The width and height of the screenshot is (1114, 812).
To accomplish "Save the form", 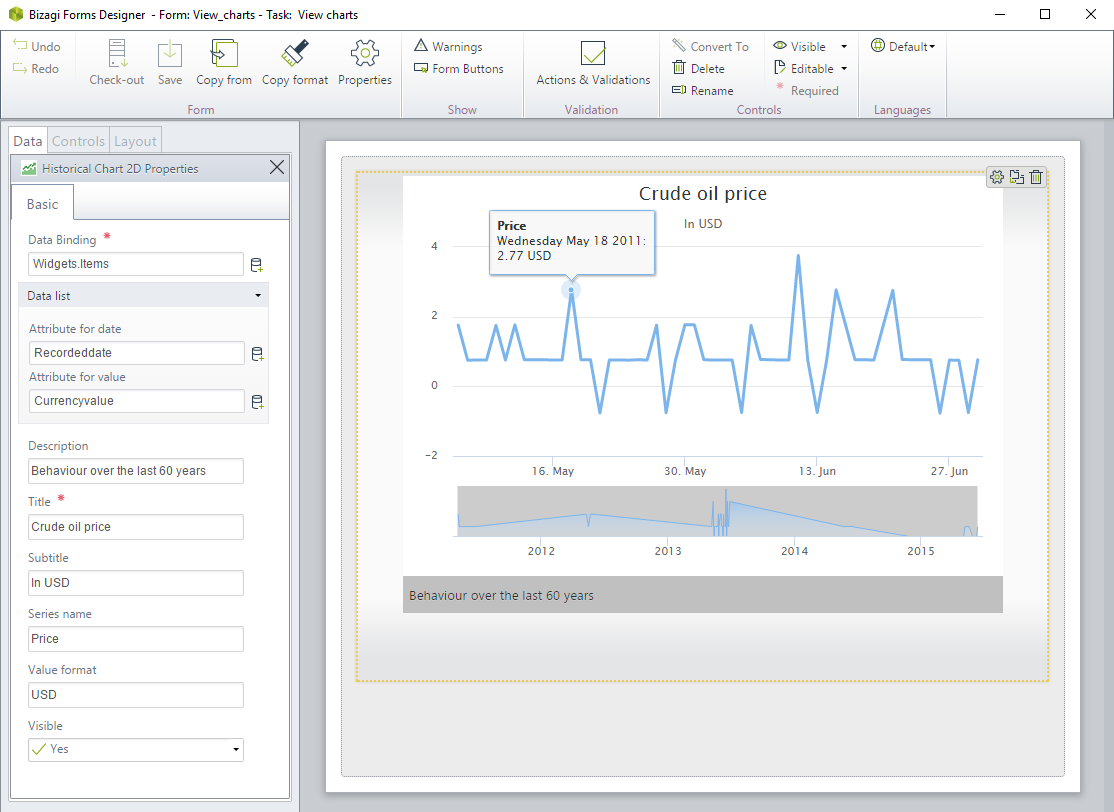I will [x=170, y=63].
